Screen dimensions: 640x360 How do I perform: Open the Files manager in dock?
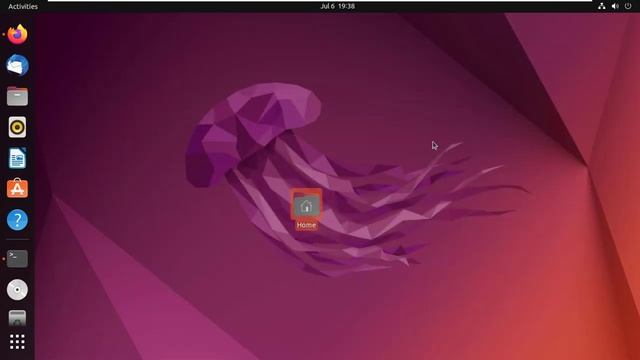[17, 96]
